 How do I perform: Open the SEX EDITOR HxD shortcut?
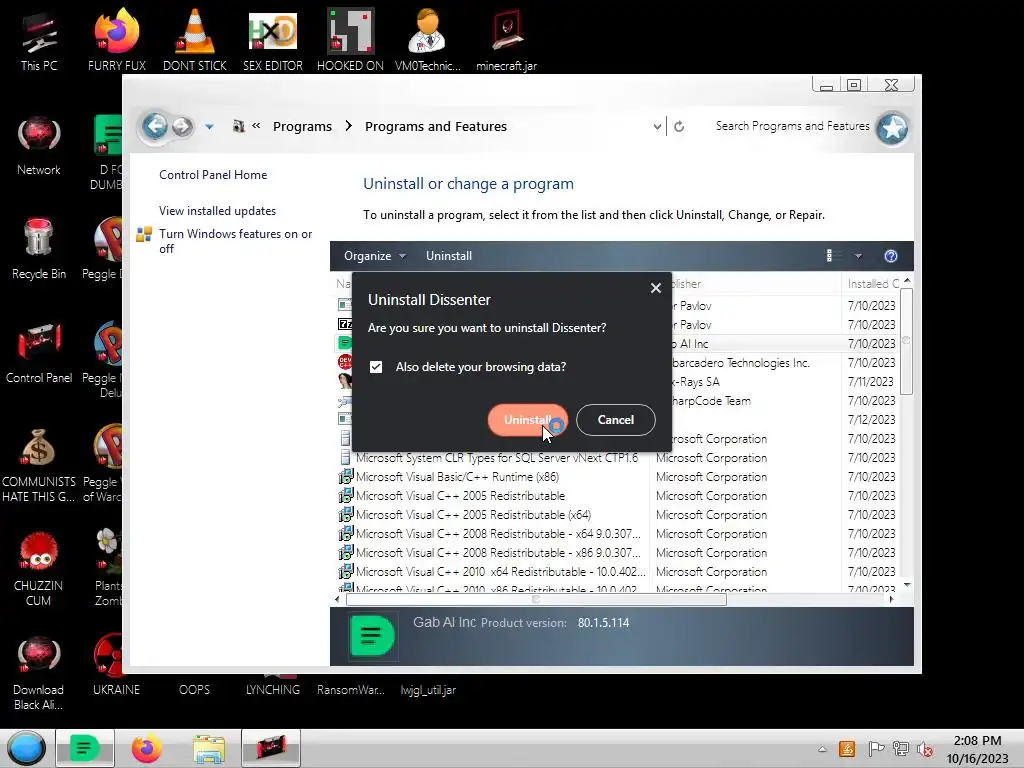click(272, 40)
